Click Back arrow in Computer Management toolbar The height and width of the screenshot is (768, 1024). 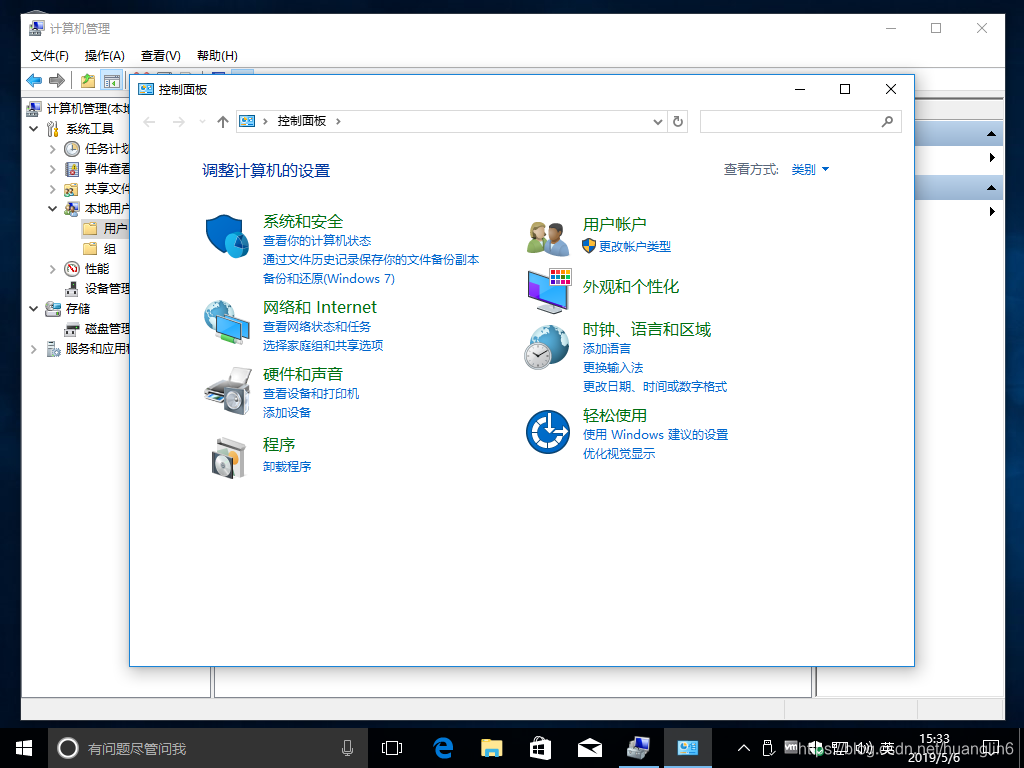34,80
